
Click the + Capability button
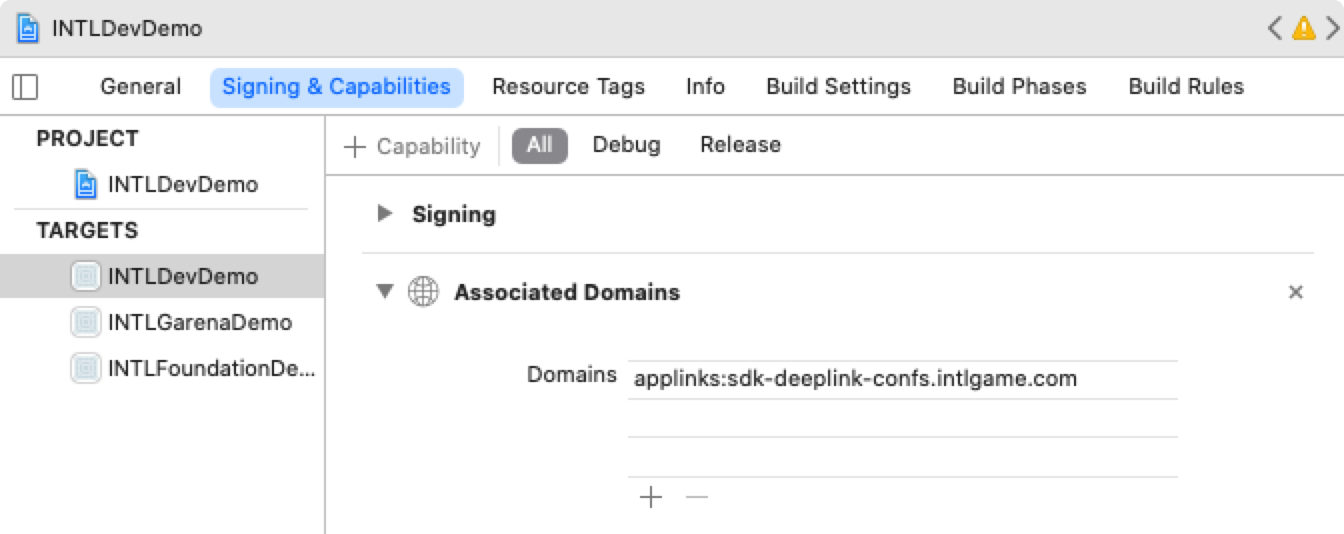tap(412, 146)
